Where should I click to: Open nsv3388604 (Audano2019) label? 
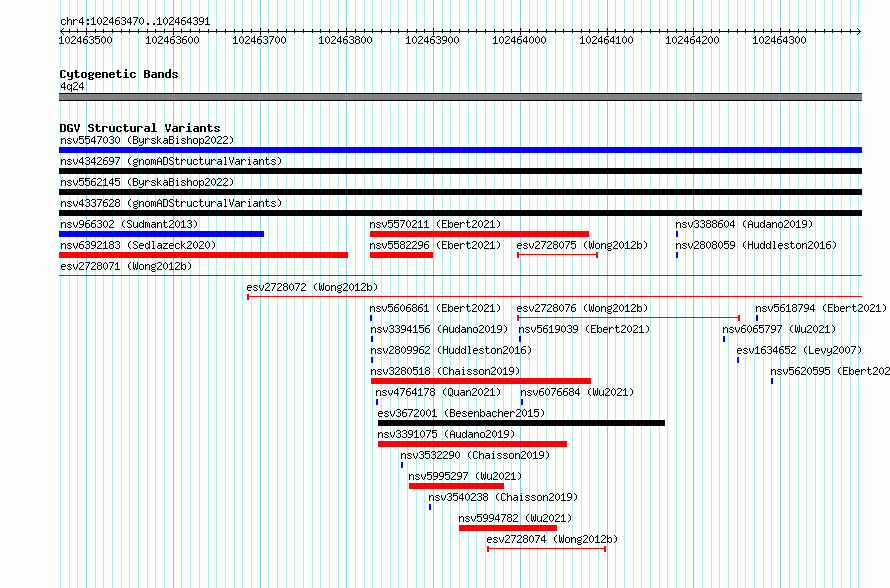coord(744,224)
